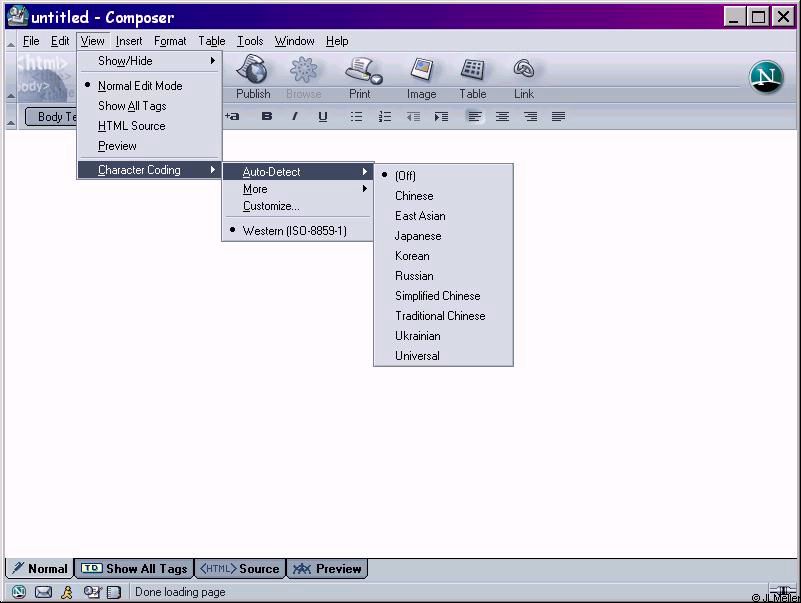Choose Russian auto-detect
The image size is (801, 603).
(443, 275)
